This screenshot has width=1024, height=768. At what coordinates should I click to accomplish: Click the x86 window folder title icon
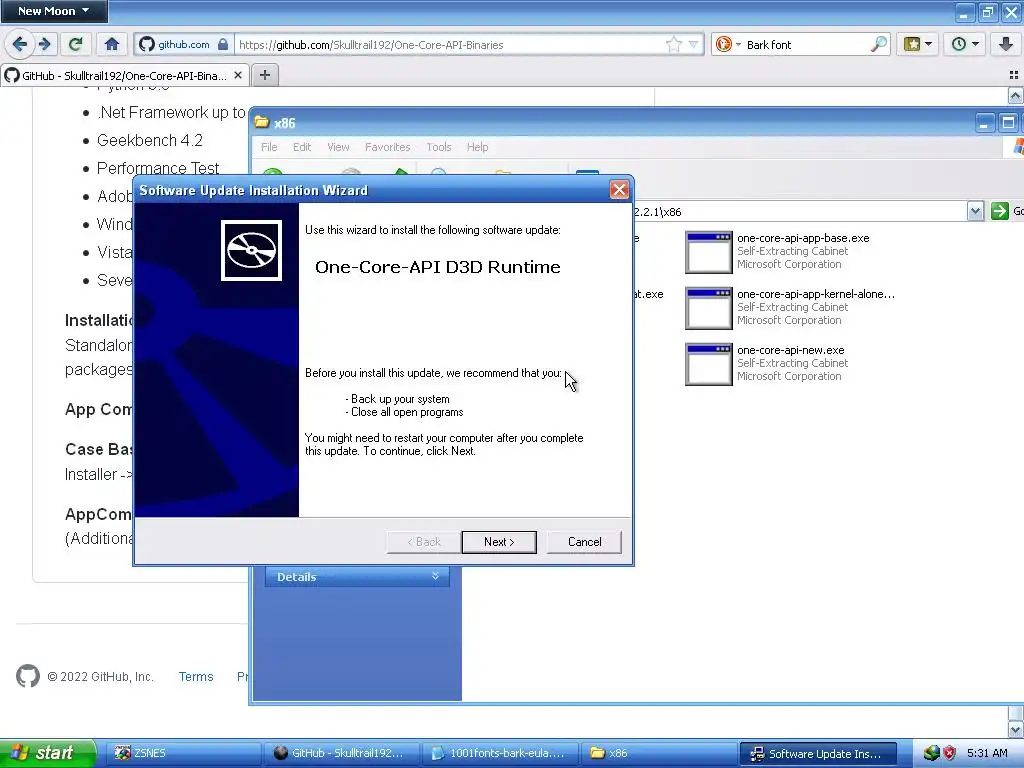[263, 122]
